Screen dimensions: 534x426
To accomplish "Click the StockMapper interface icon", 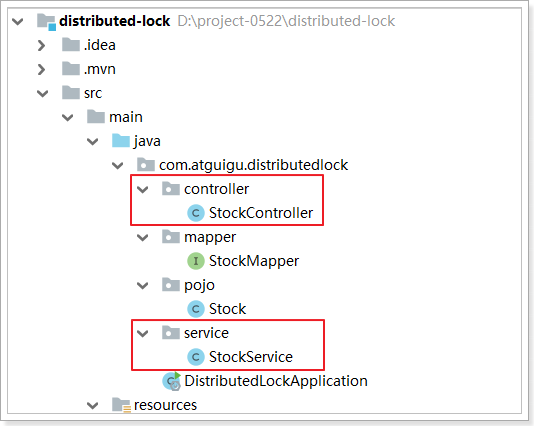I will click(x=196, y=261).
